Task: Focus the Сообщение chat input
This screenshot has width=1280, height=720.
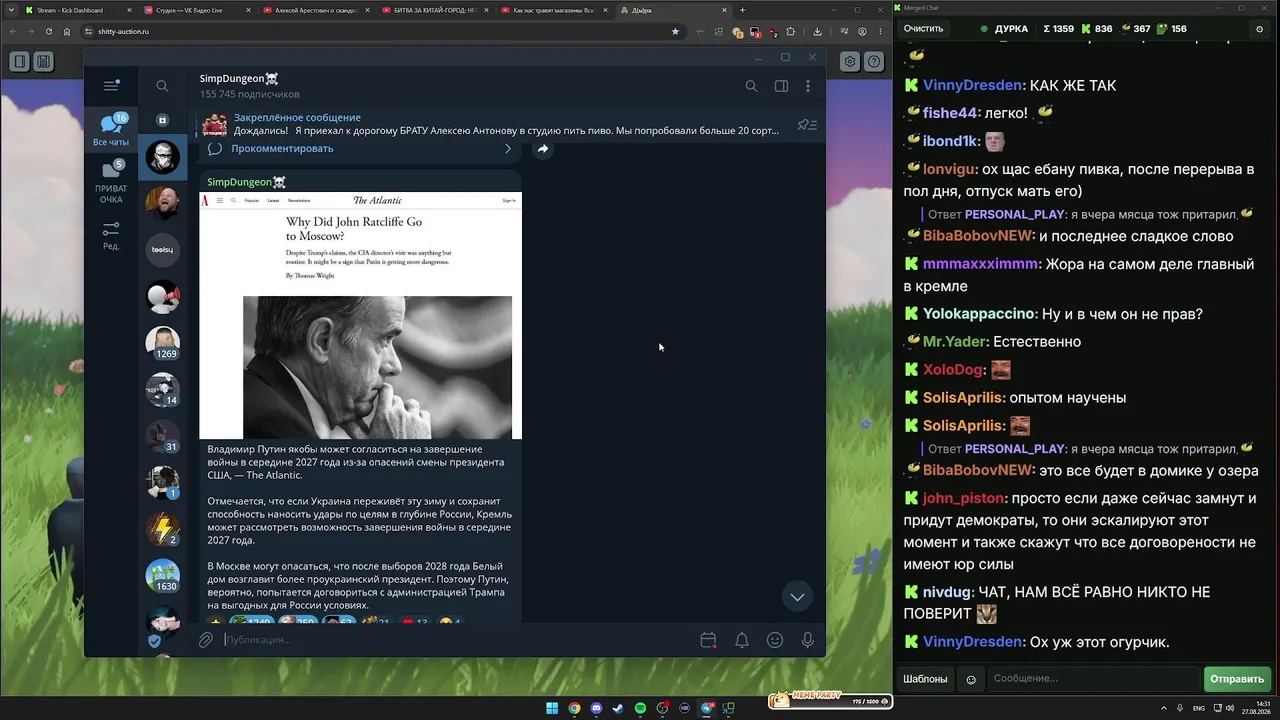Action: (1093, 679)
